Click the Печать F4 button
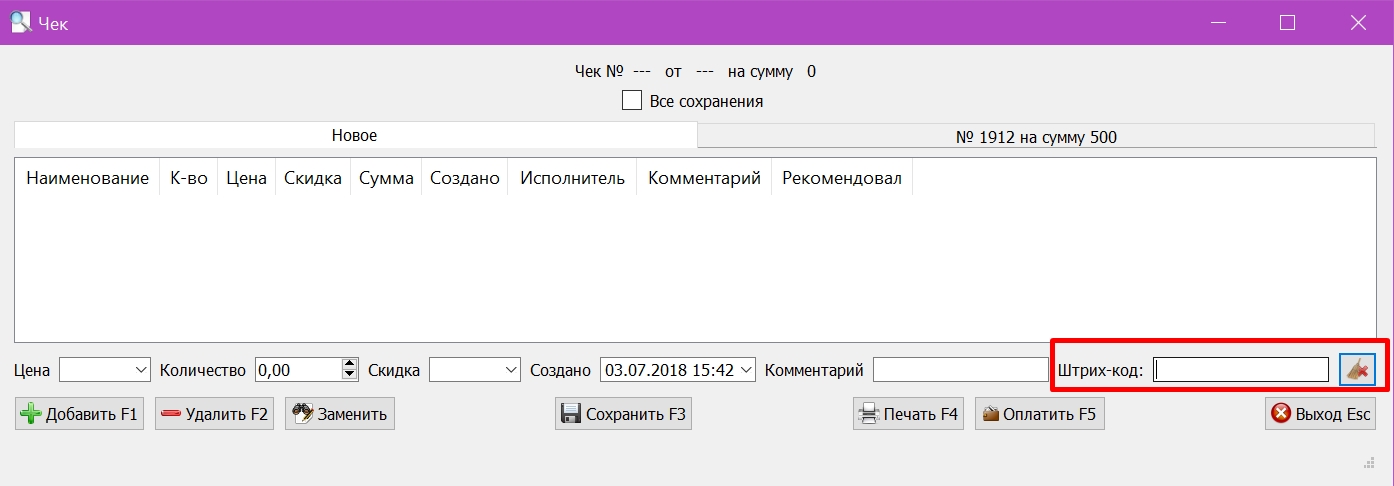1394x486 pixels. pos(908,414)
